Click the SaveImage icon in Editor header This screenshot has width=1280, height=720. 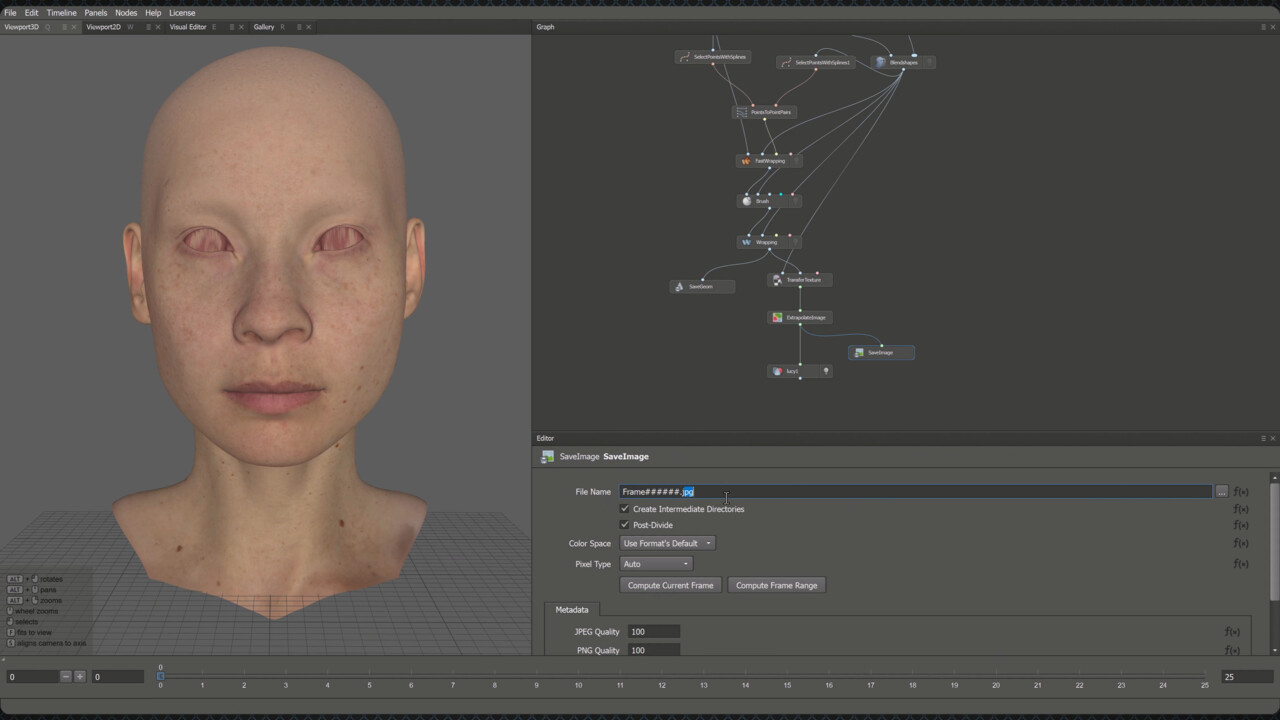click(547, 457)
